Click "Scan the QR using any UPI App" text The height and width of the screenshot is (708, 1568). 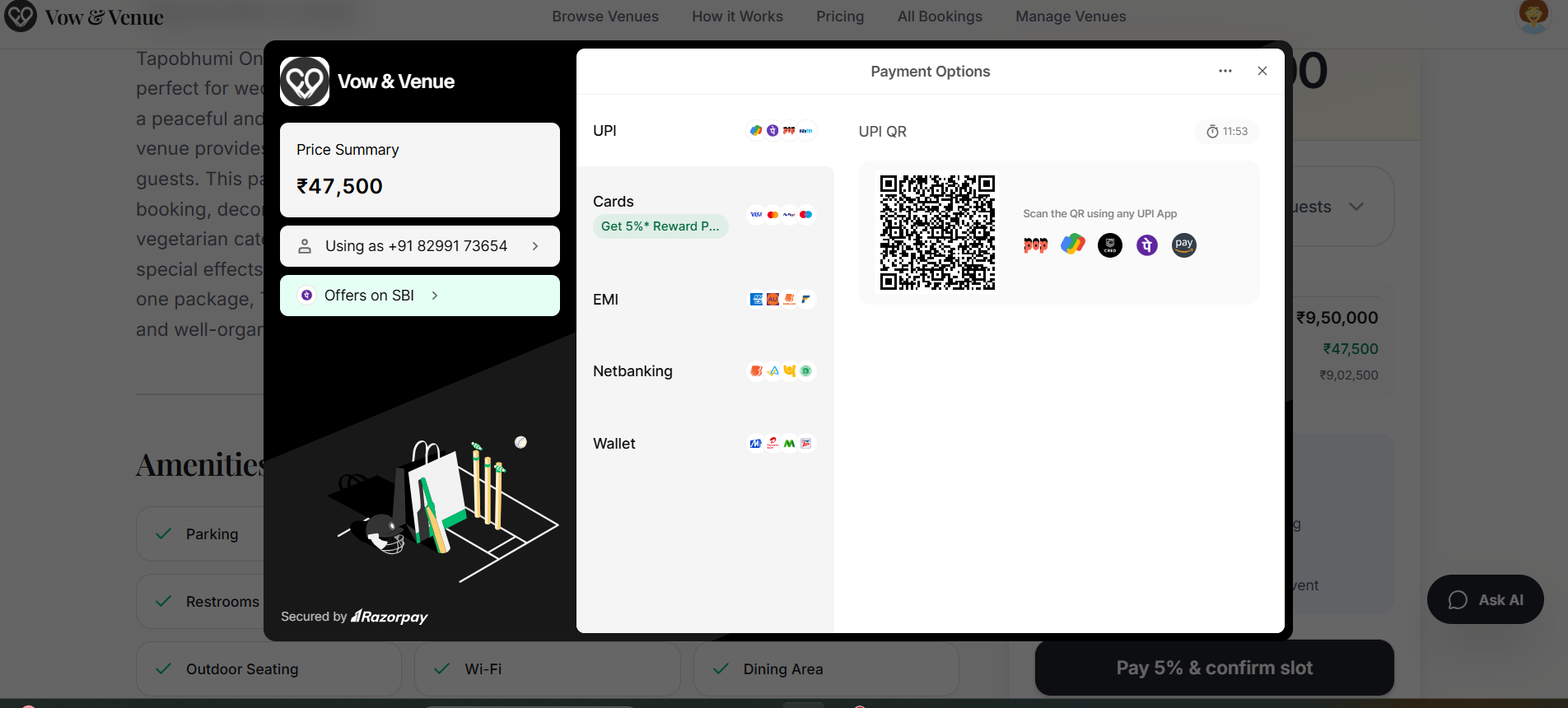(x=1100, y=214)
